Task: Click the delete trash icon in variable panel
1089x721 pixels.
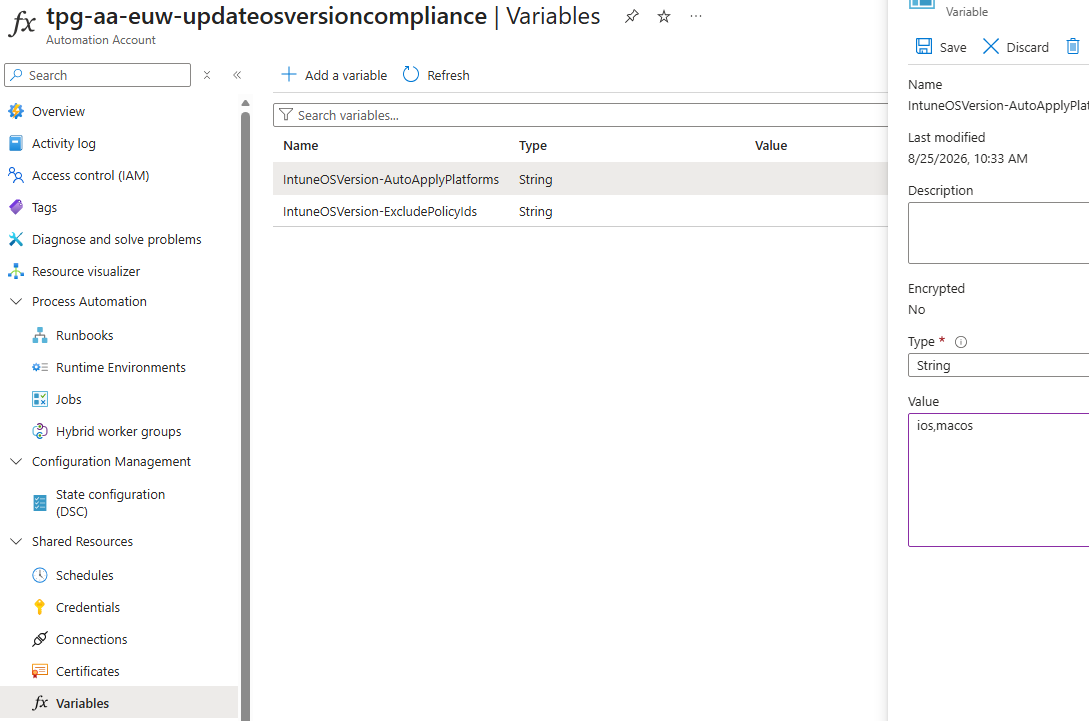Action: pos(1073,47)
